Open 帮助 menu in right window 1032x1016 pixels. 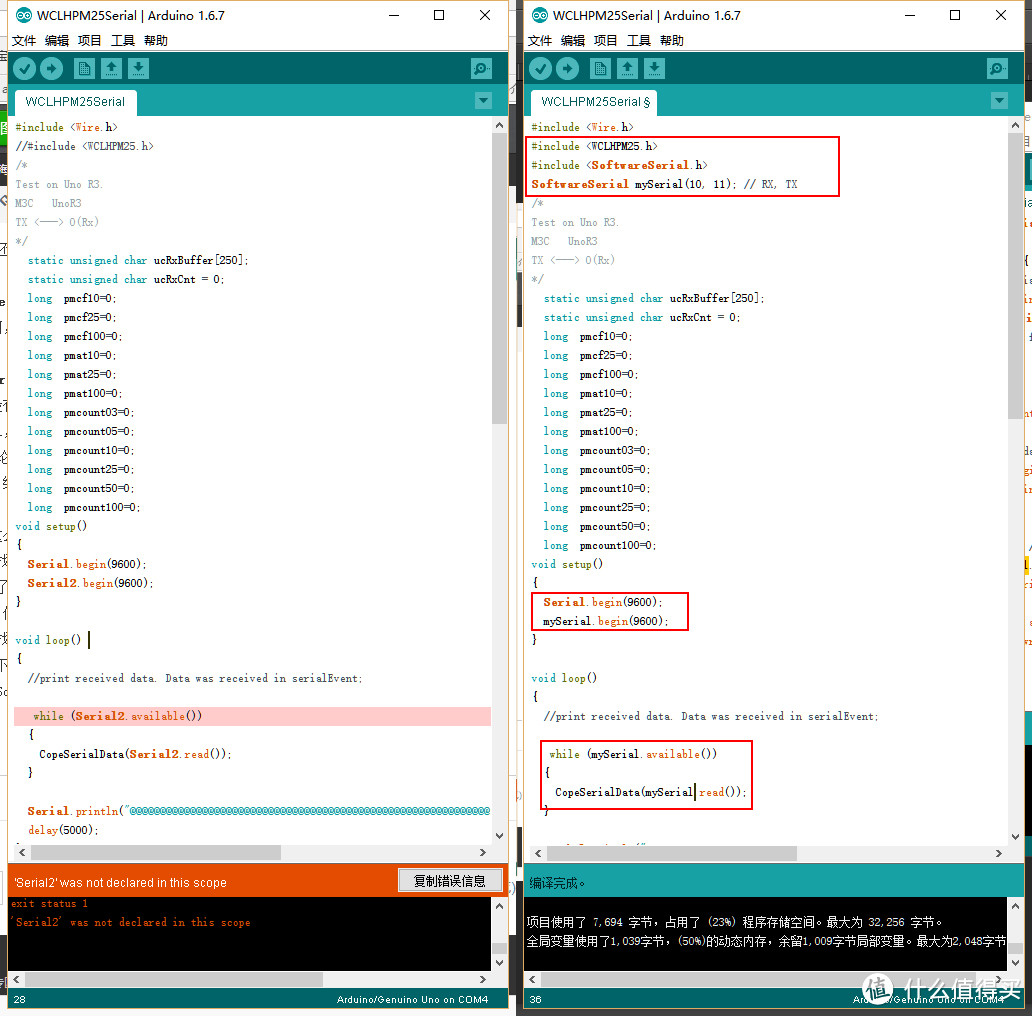pos(672,41)
